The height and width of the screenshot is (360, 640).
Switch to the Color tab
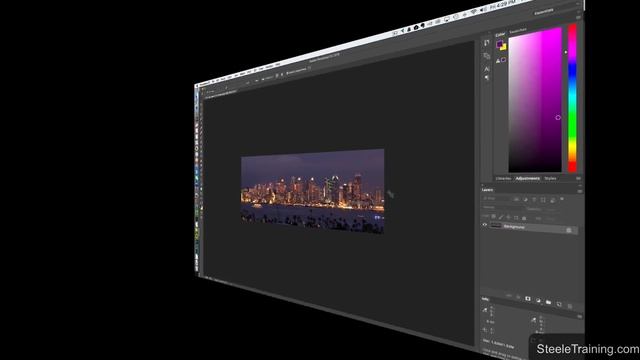pos(500,35)
